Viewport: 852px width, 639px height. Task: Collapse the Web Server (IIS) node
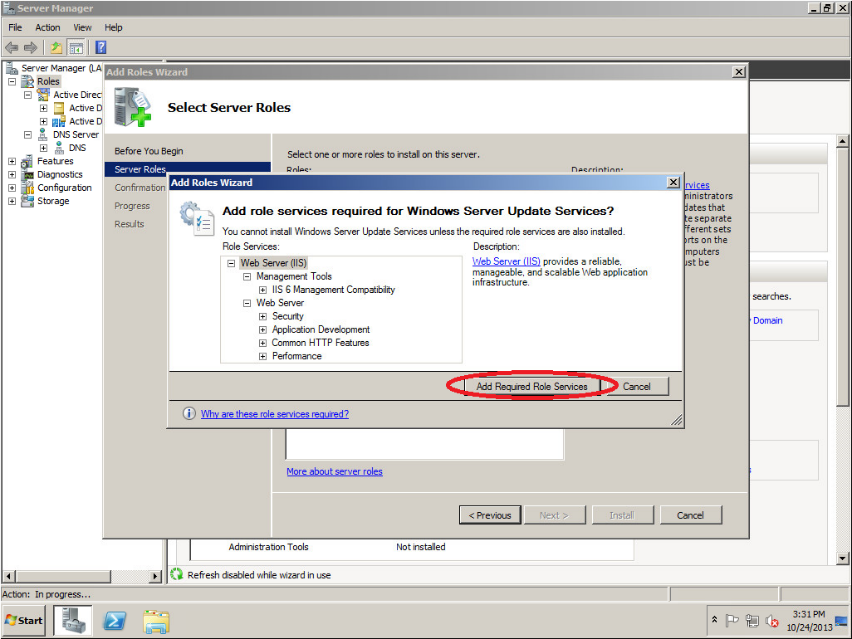click(x=231, y=263)
